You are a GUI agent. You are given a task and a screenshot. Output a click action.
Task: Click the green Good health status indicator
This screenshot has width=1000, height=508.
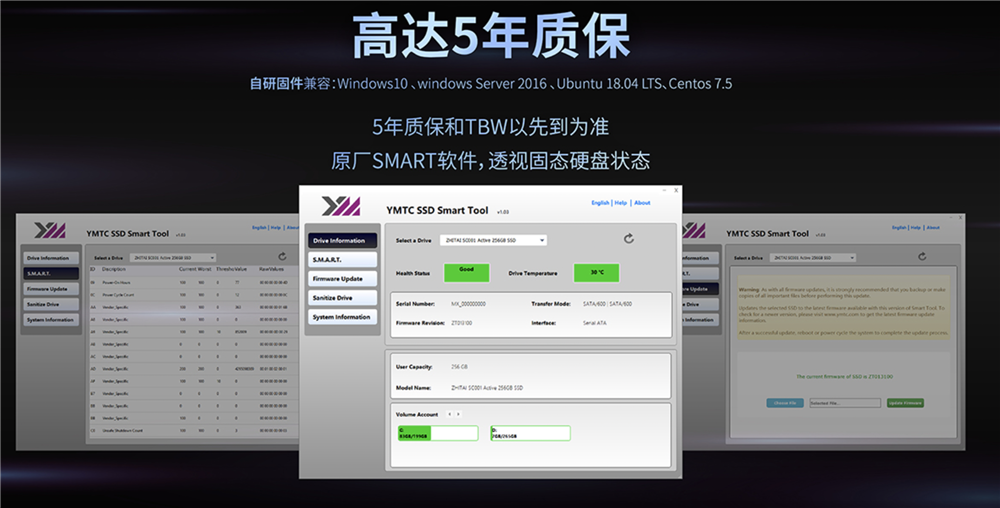point(467,273)
